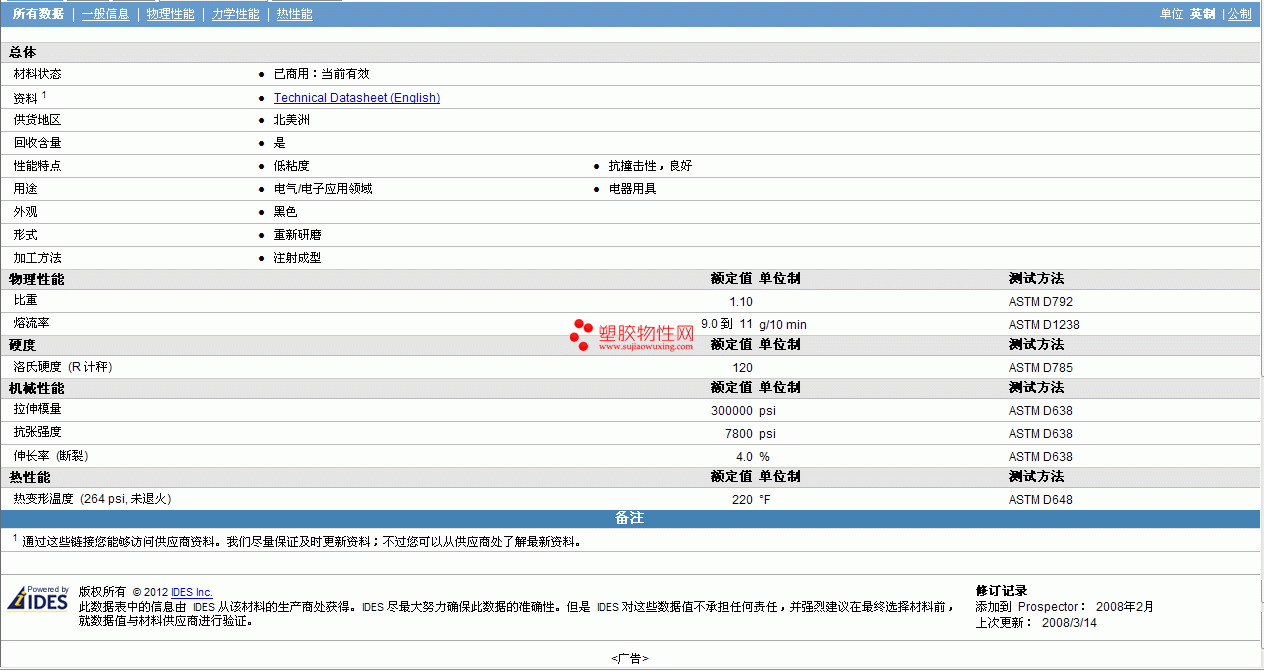1264x671 pixels.
Task: Click ASTM D648 test method
Action: [1040, 500]
